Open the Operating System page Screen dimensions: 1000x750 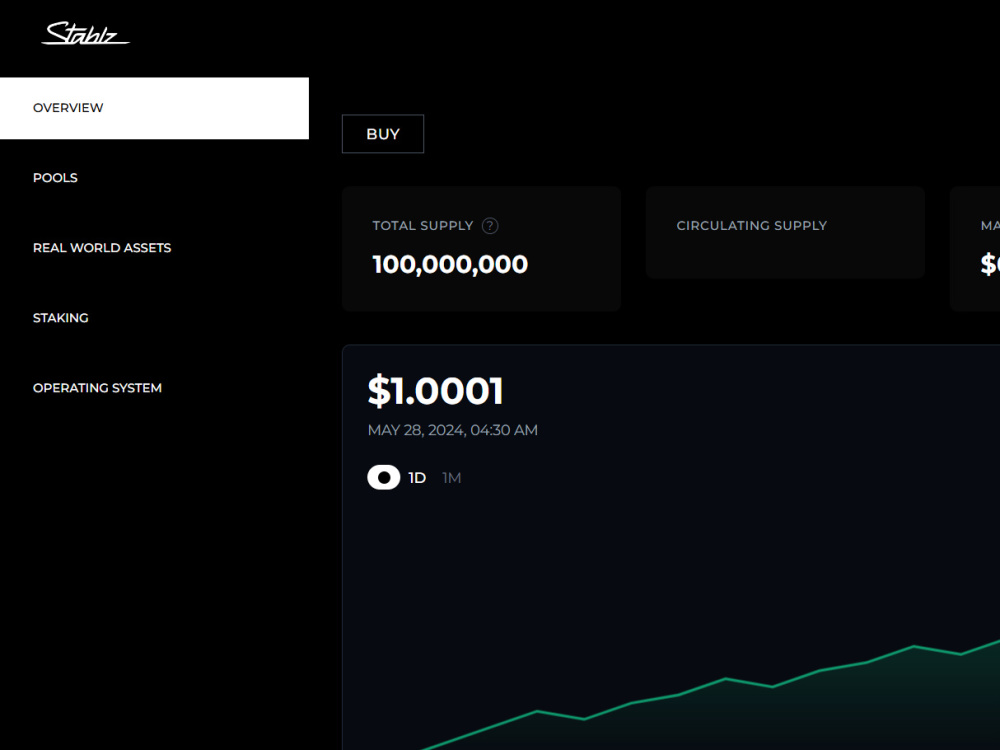point(98,388)
